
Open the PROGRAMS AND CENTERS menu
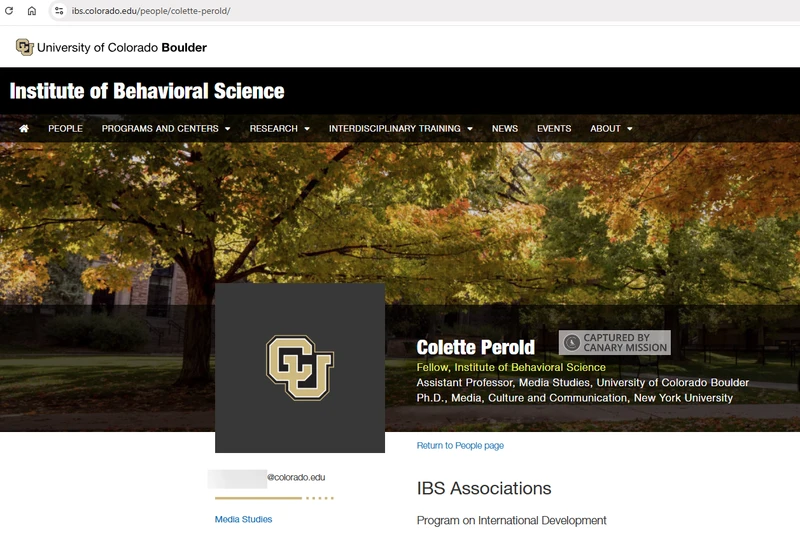pyautogui.click(x=160, y=129)
